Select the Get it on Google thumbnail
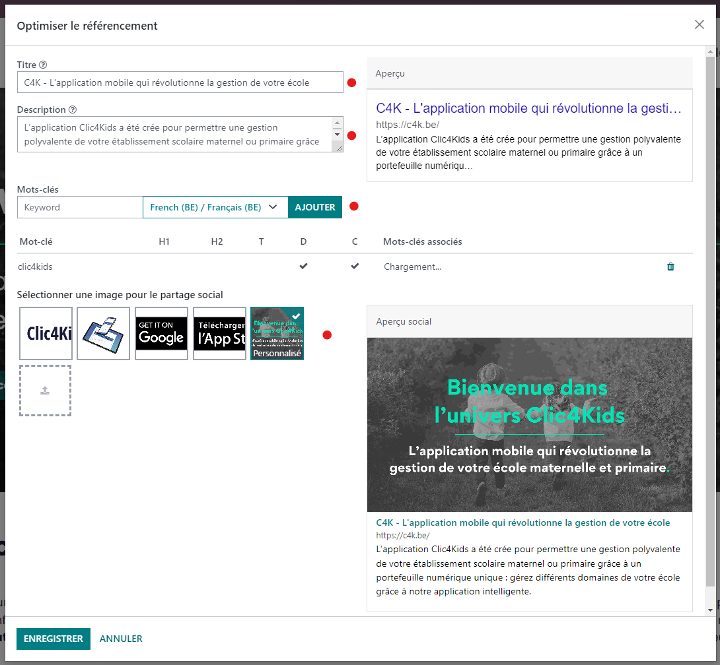720x665 pixels. click(161, 333)
